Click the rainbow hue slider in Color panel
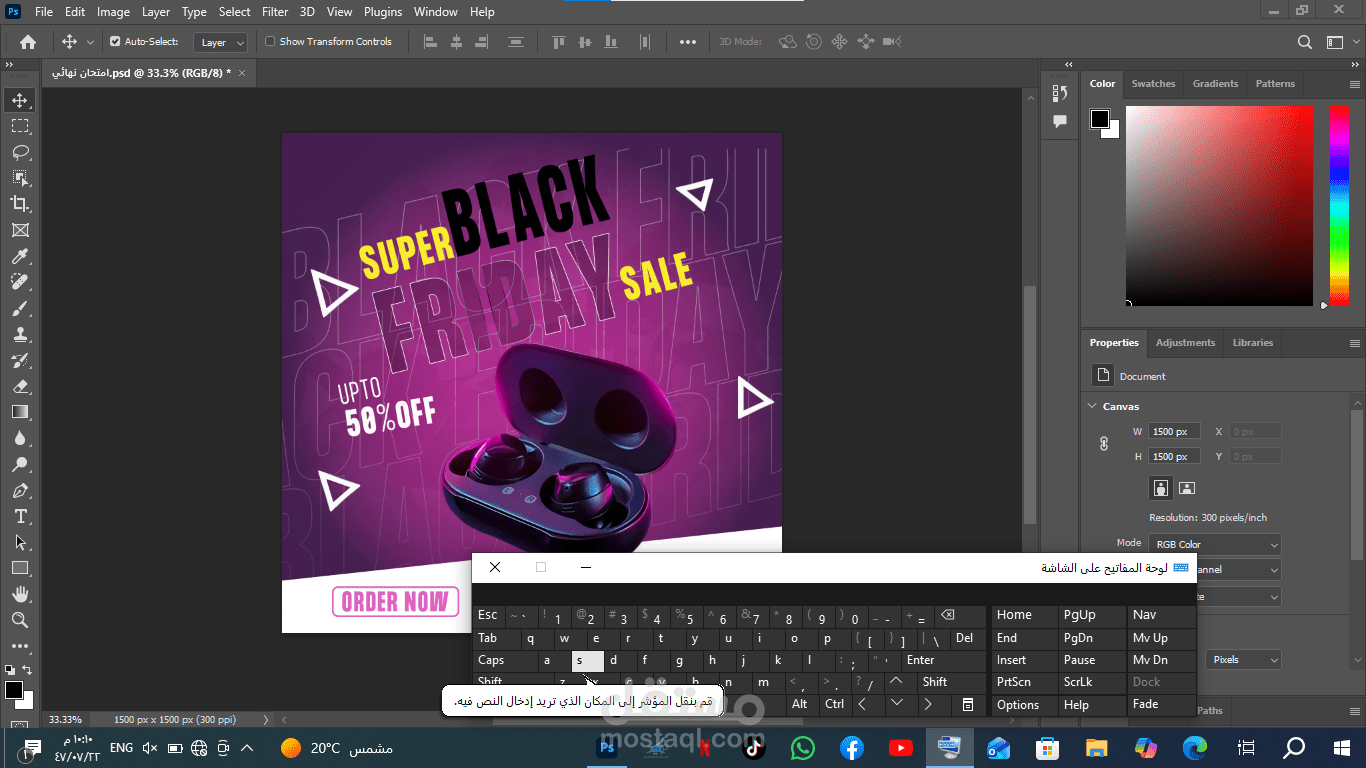The width and height of the screenshot is (1366, 768). 1339,205
